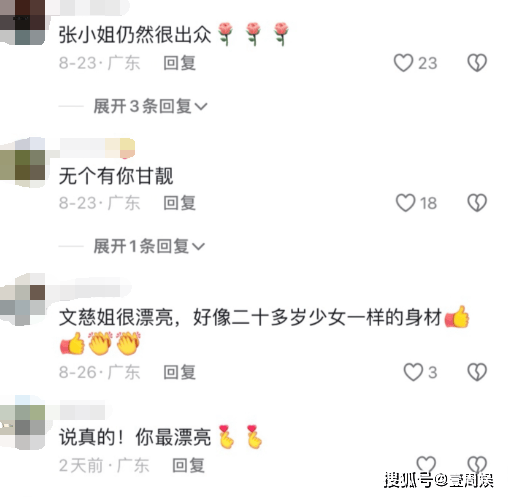Dislike the 说真的！你最漂亮 comment

(x=477, y=464)
